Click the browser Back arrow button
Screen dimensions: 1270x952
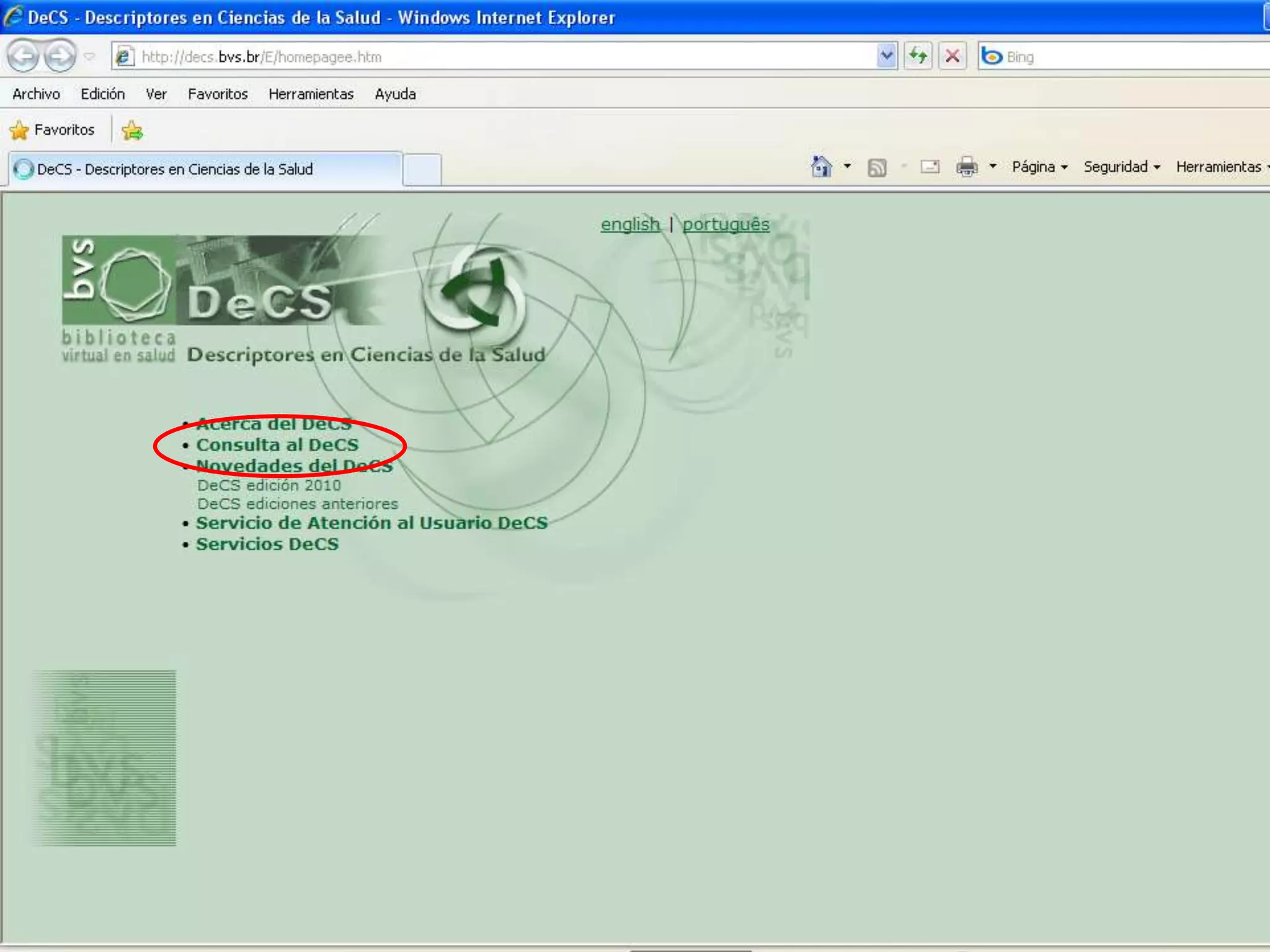pos(24,56)
